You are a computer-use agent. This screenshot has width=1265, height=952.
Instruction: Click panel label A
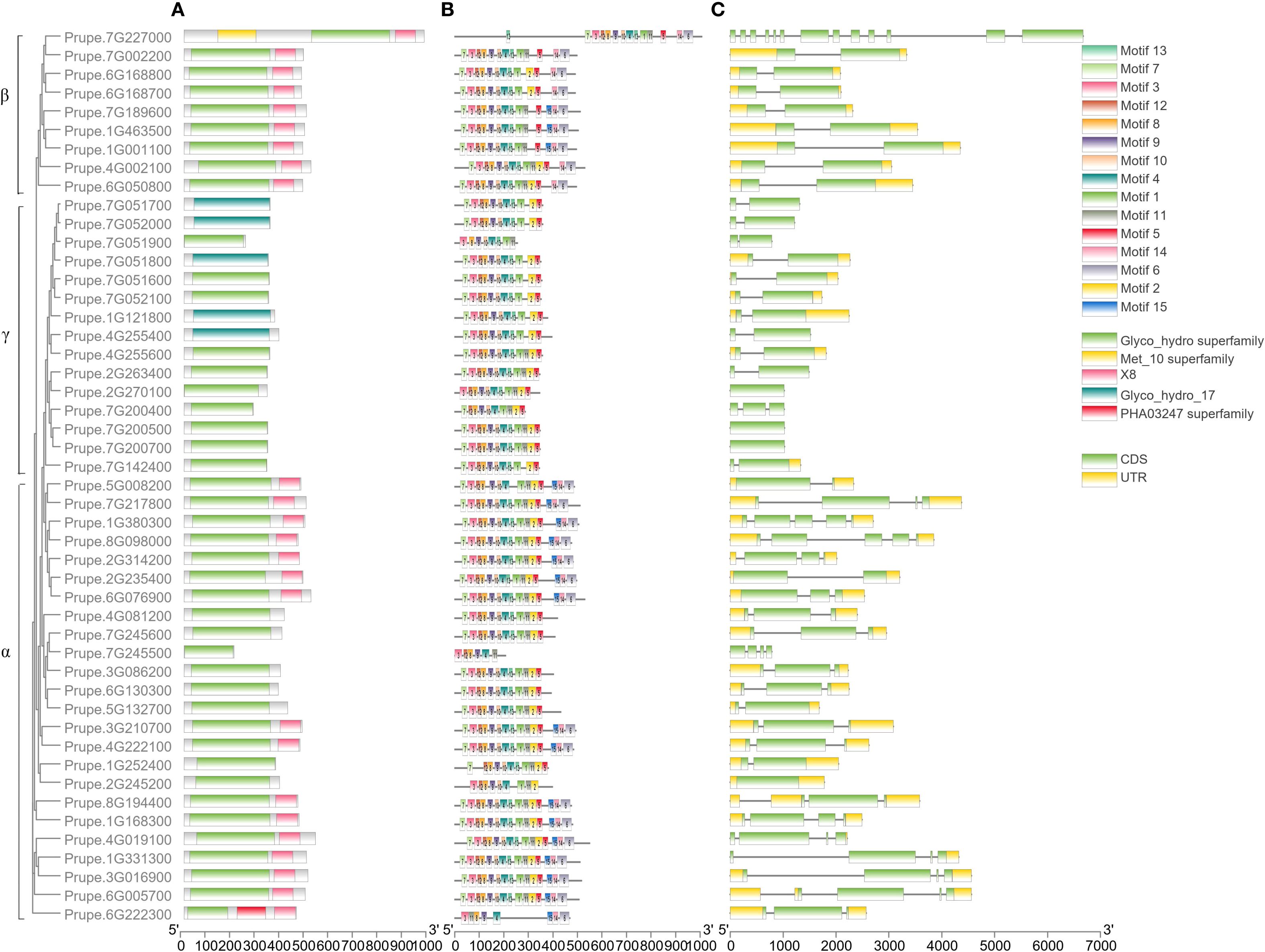[x=177, y=10]
